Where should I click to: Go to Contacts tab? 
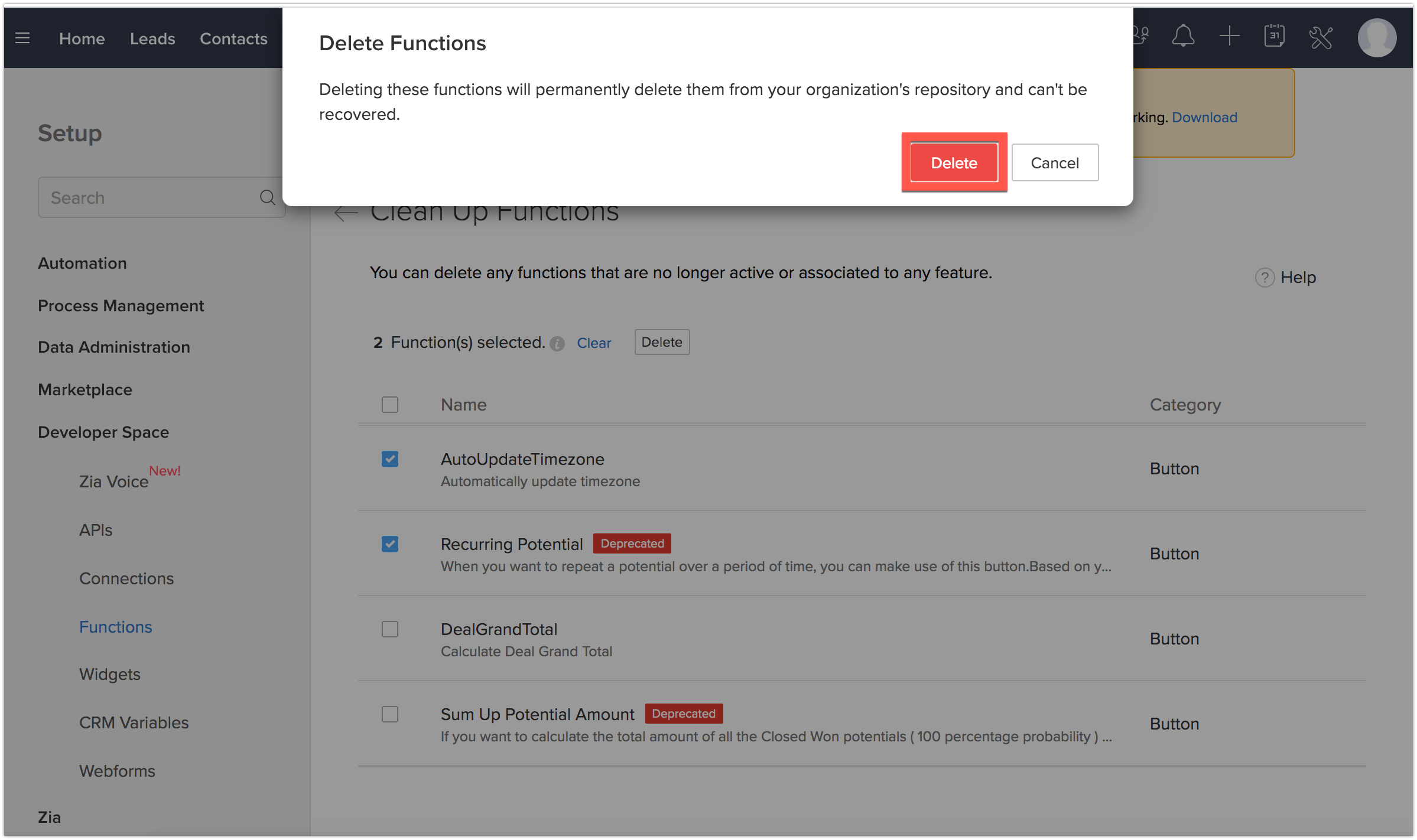[x=233, y=38]
